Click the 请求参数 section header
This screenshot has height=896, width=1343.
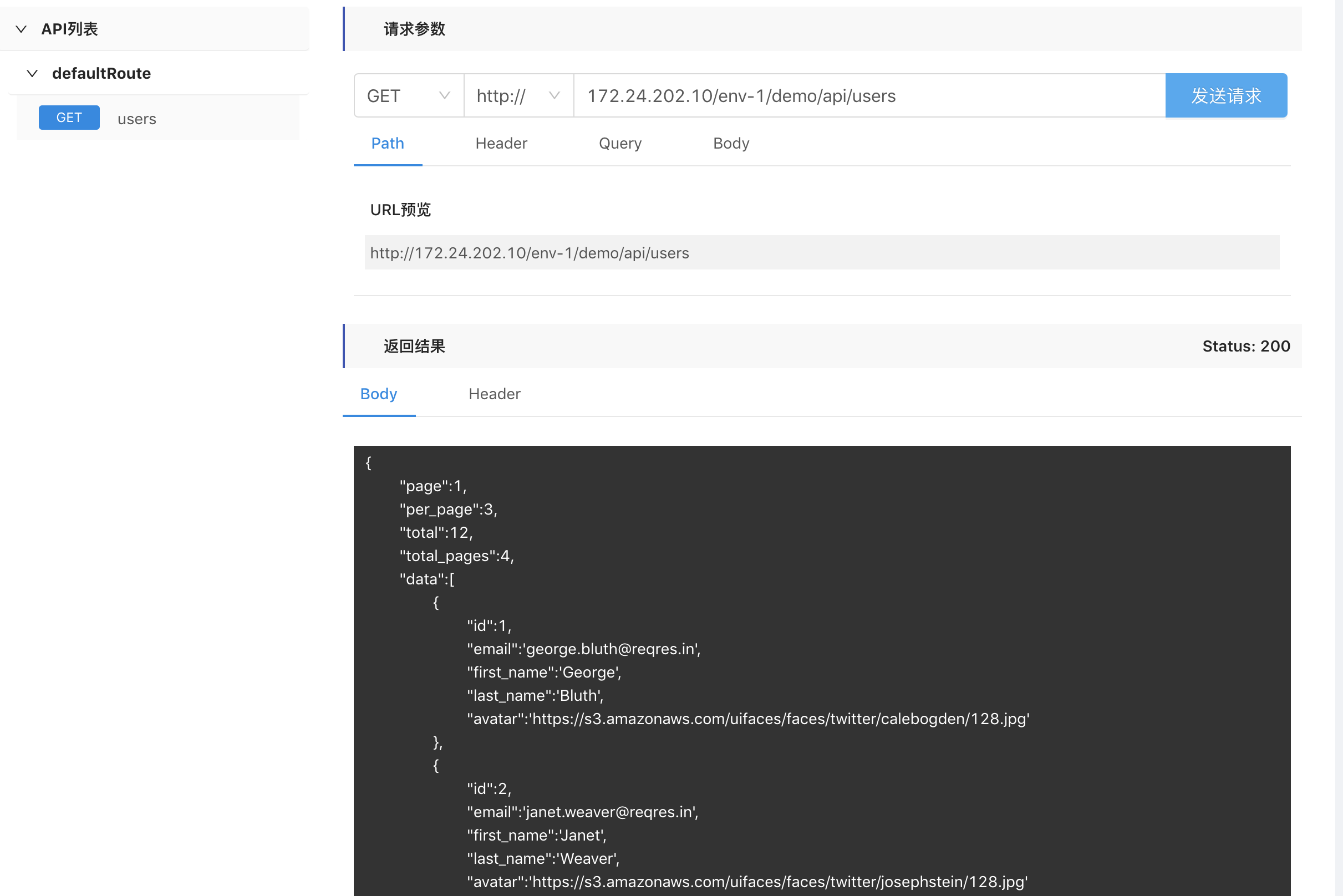tap(414, 29)
